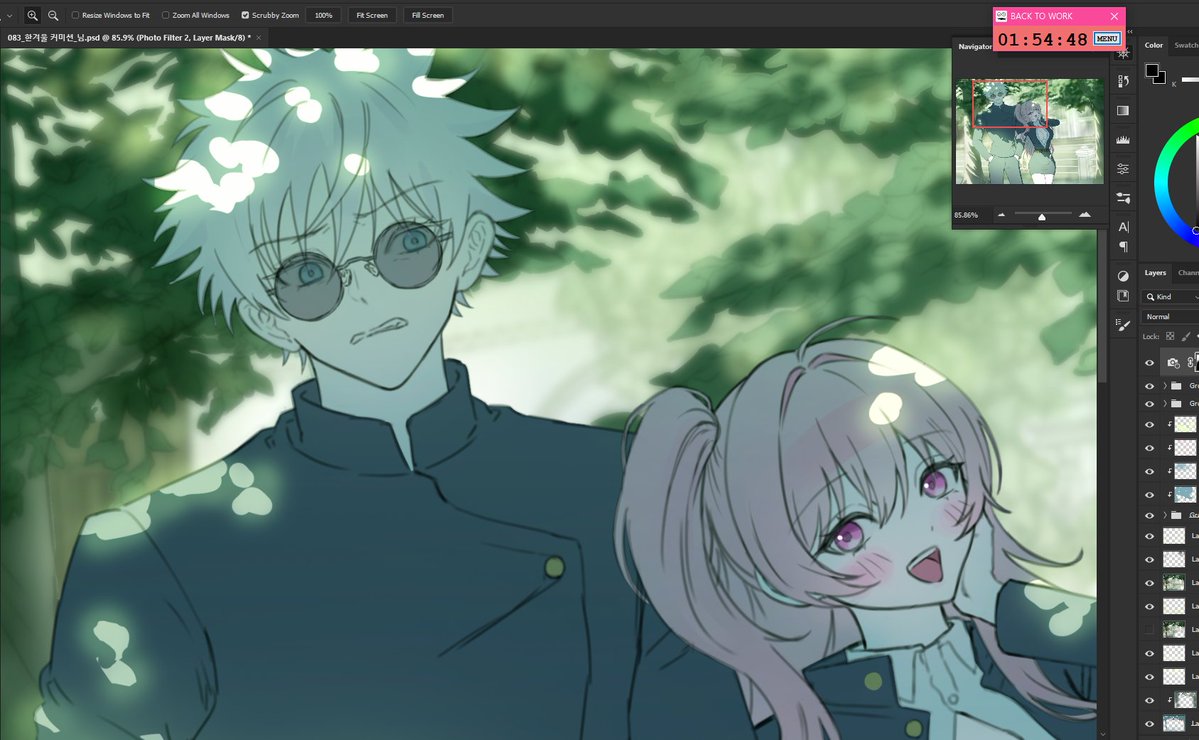Hide the Photo Filter 2 layer eye
The image size is (1199, 740).
tap(1149, 363)
